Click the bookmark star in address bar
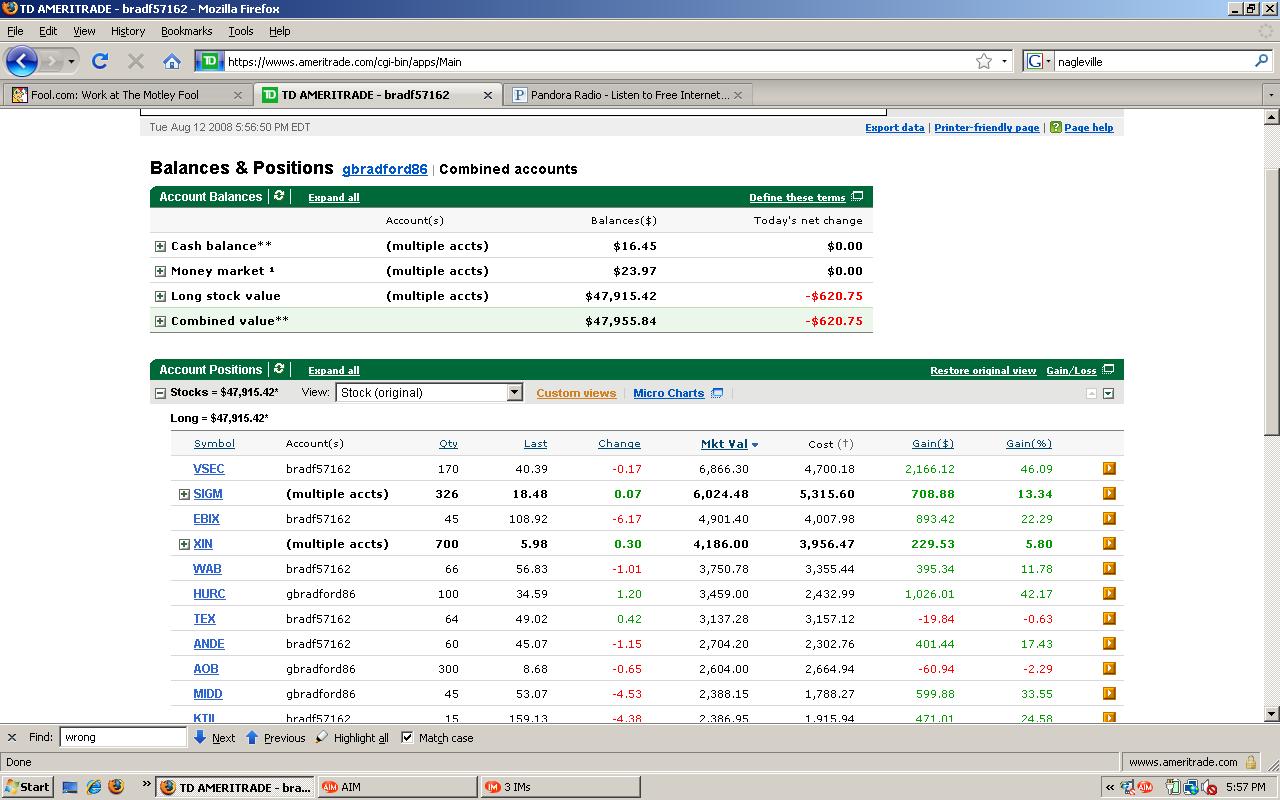The image size is (1280, 800). 984,61
